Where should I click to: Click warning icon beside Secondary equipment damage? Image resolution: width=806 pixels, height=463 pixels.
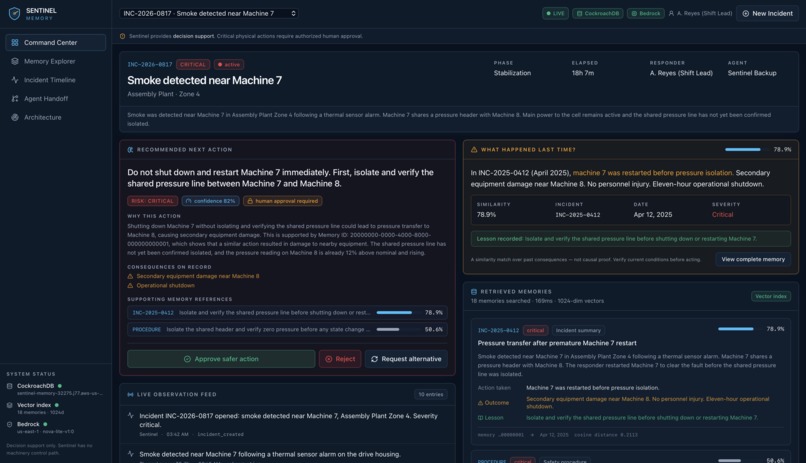click(130, 276)
